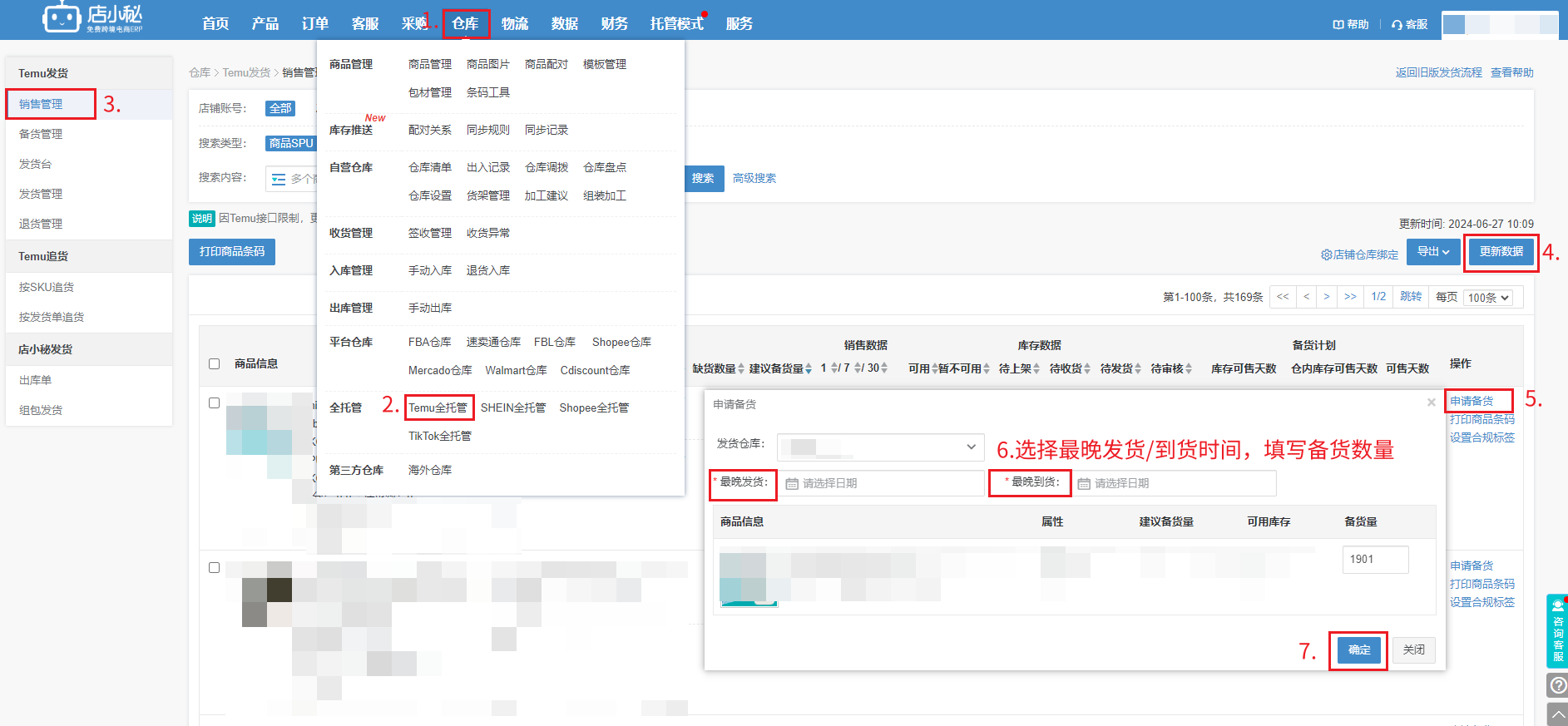Go to previous page with < button
The width and height of the screenshot is (1568, 726).
[x=1306, y=297]
